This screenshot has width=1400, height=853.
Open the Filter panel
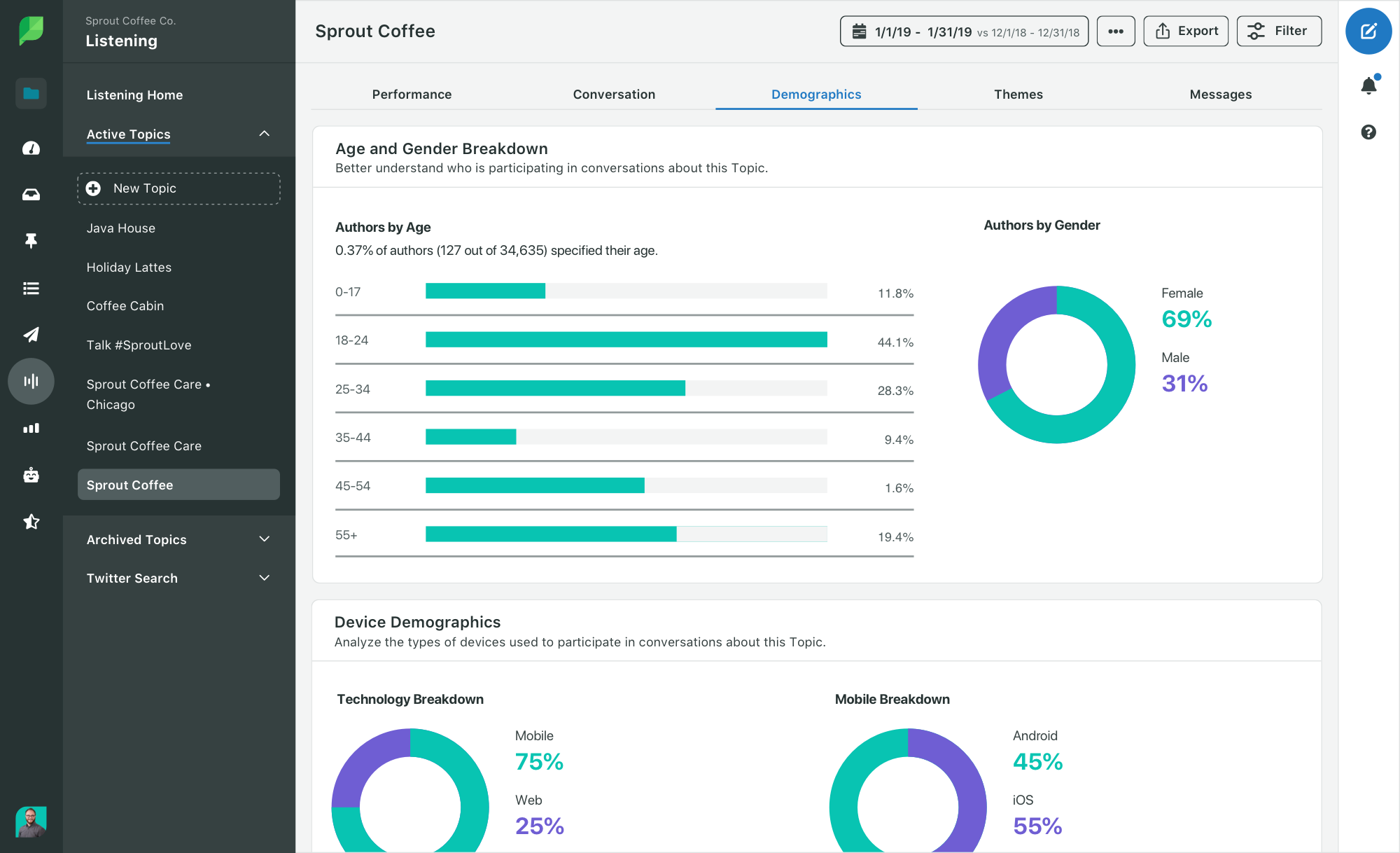pos(1279,31)
